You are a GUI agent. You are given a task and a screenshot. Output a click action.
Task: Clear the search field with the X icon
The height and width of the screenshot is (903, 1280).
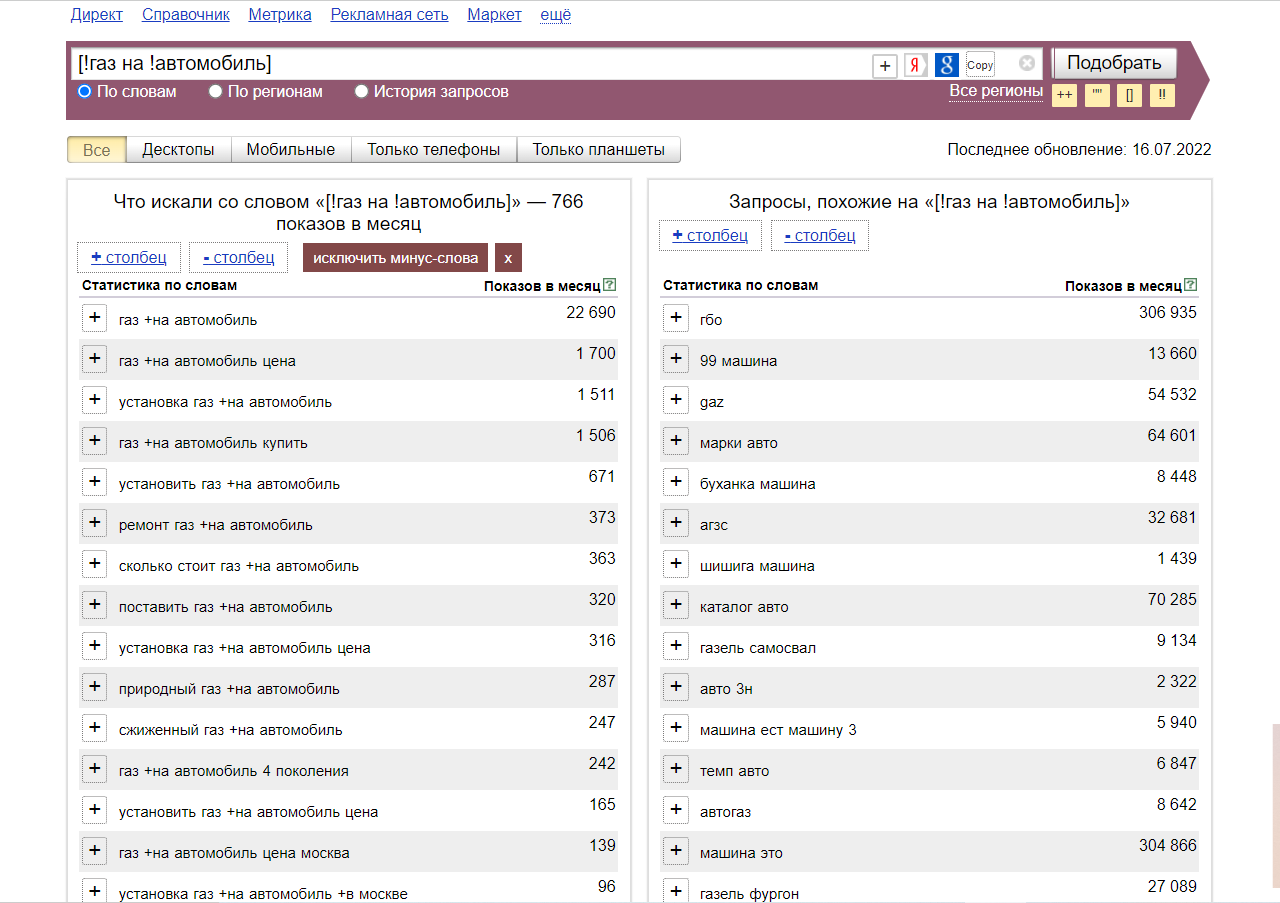tap(1027, 63)
